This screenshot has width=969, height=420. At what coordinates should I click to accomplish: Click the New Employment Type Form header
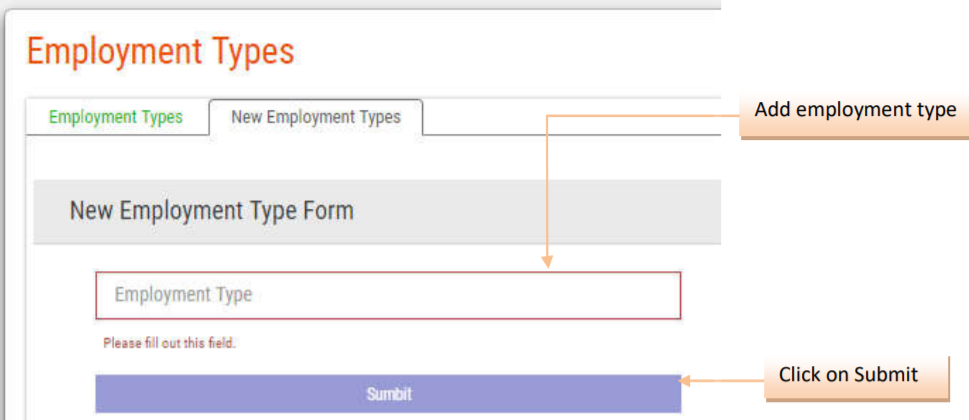[211, 211]
